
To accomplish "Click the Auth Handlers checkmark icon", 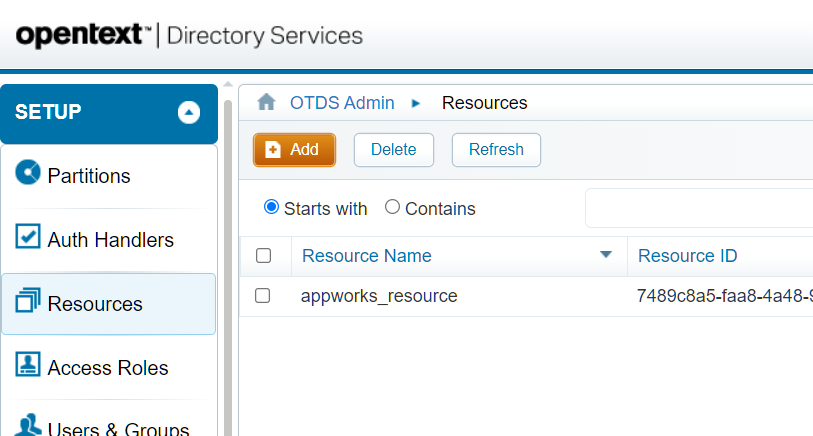I will (29, 238).
